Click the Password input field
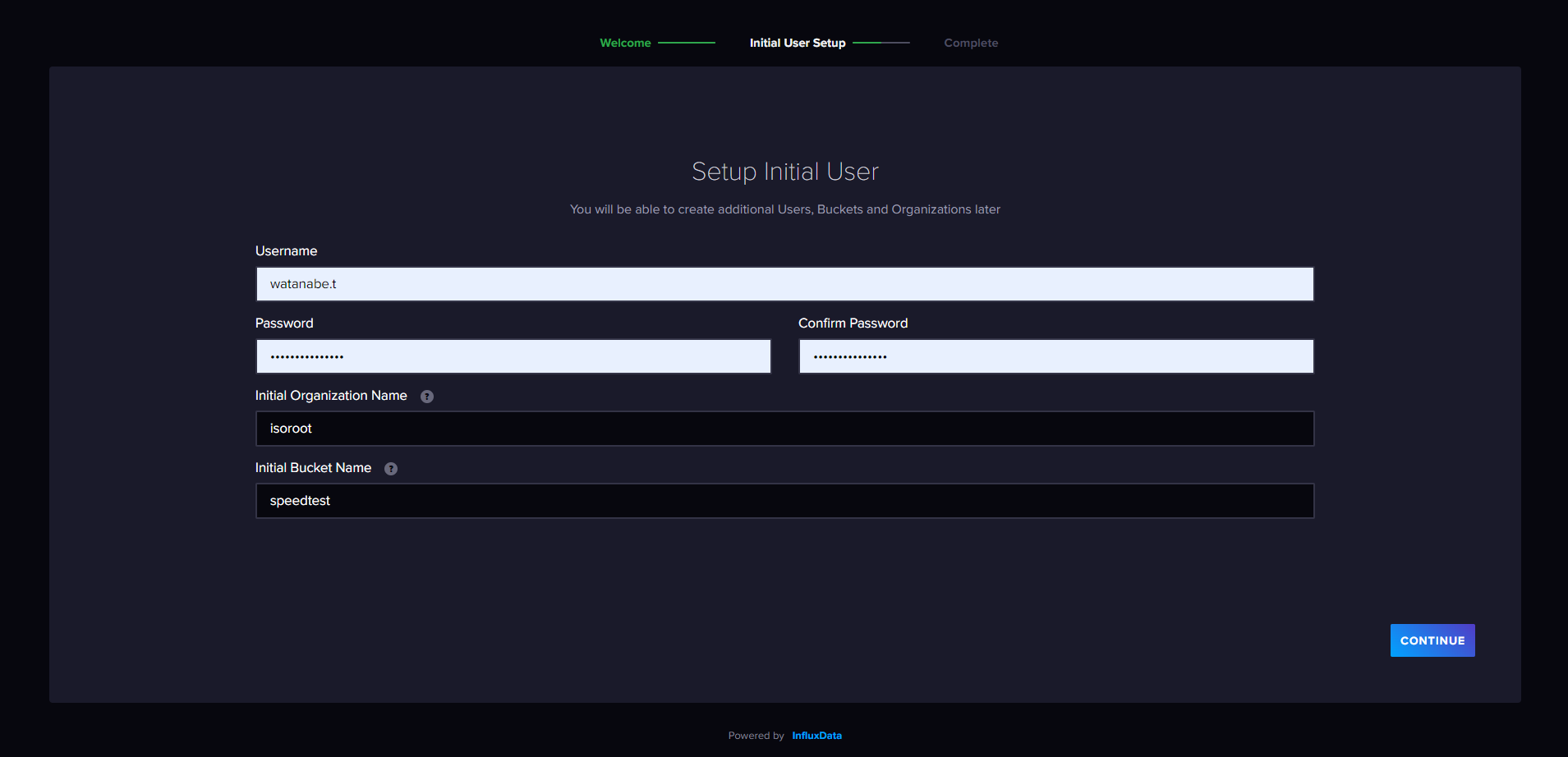1568x757 pixels. tap(513, 356)
